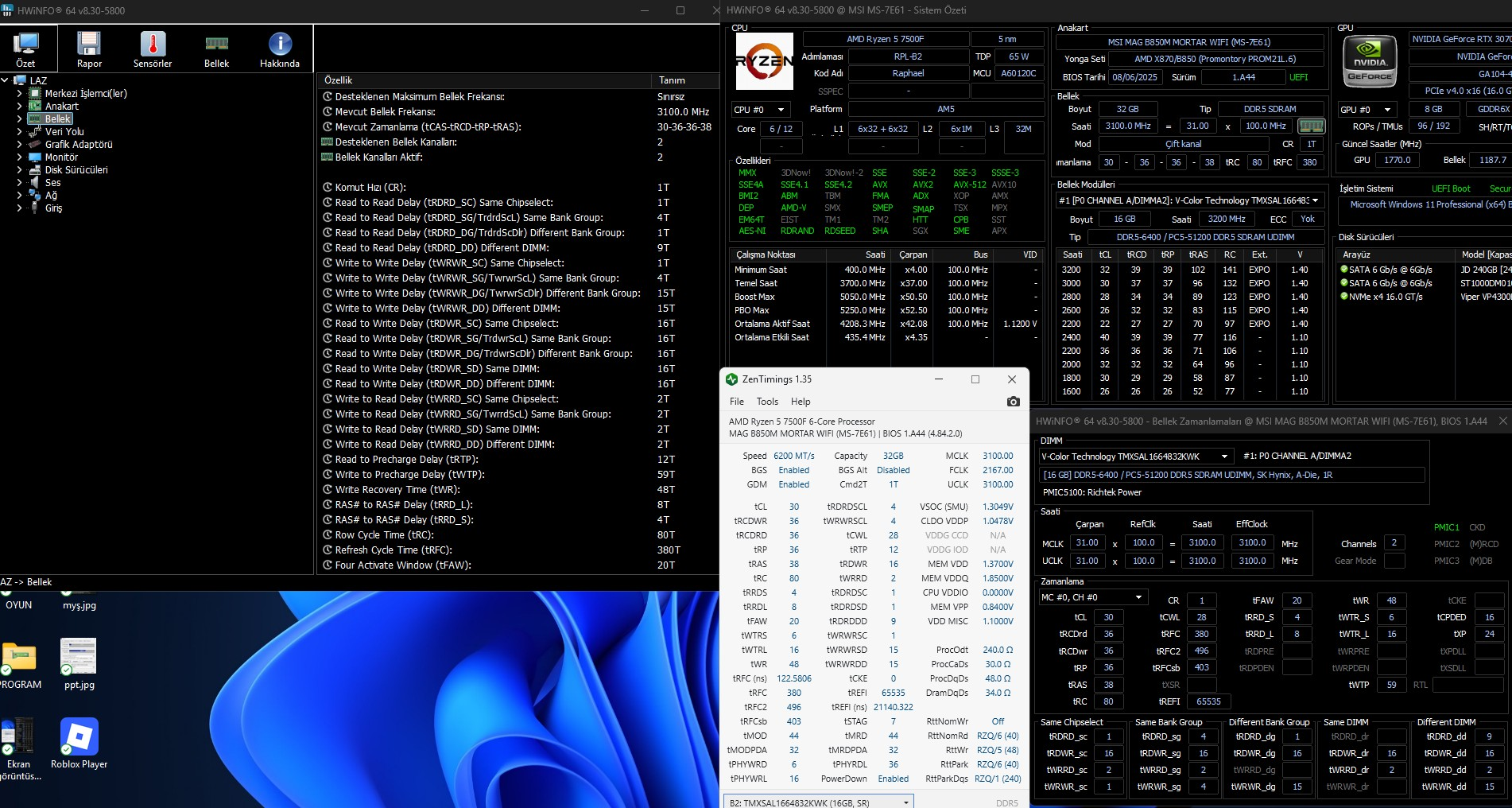Click the Ryzen logo in CPU panel
The width and height of the screenshot is (1512, 808).
(765, 61)
